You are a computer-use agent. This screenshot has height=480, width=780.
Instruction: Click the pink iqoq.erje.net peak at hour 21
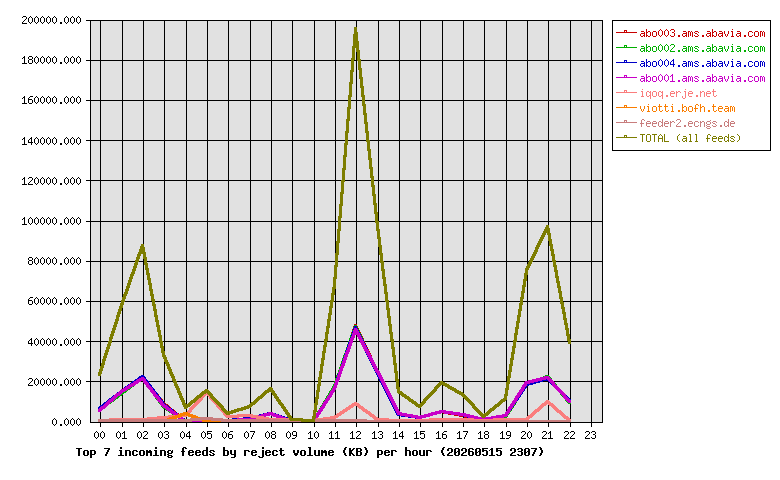pyautogui.click(x=548, y=401)
